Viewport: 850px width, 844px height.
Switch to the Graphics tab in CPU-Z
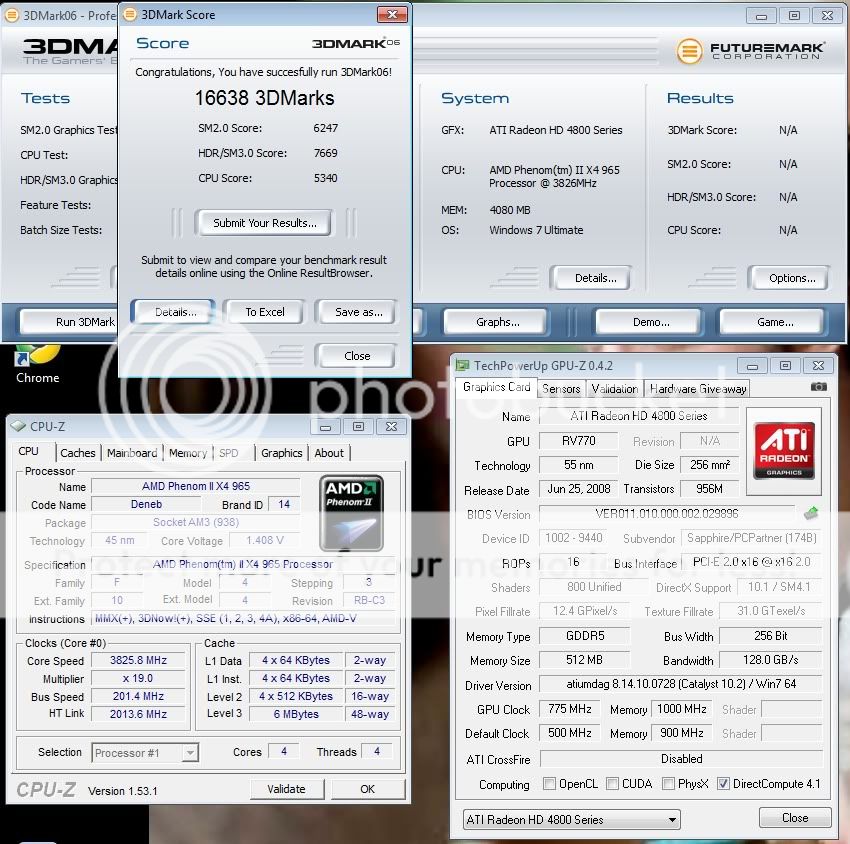(x=281, y=453)
